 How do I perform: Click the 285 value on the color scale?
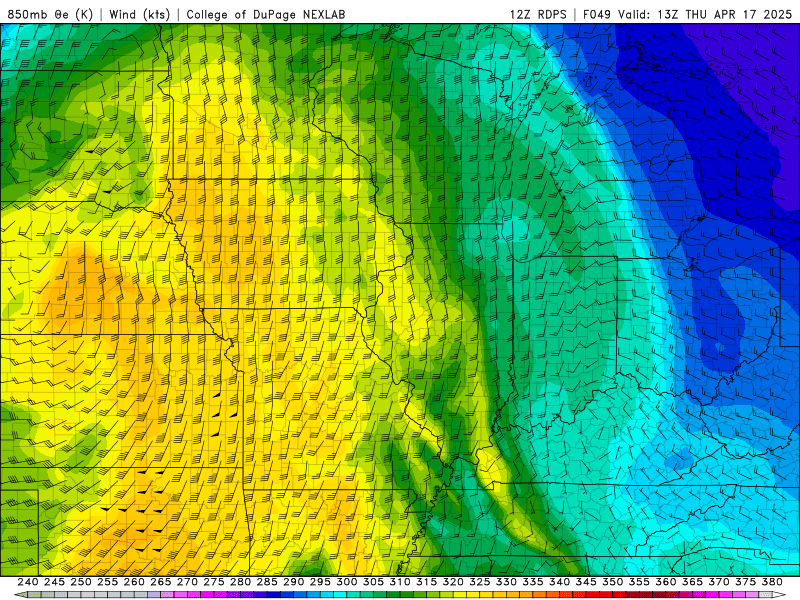pos(267,582)
